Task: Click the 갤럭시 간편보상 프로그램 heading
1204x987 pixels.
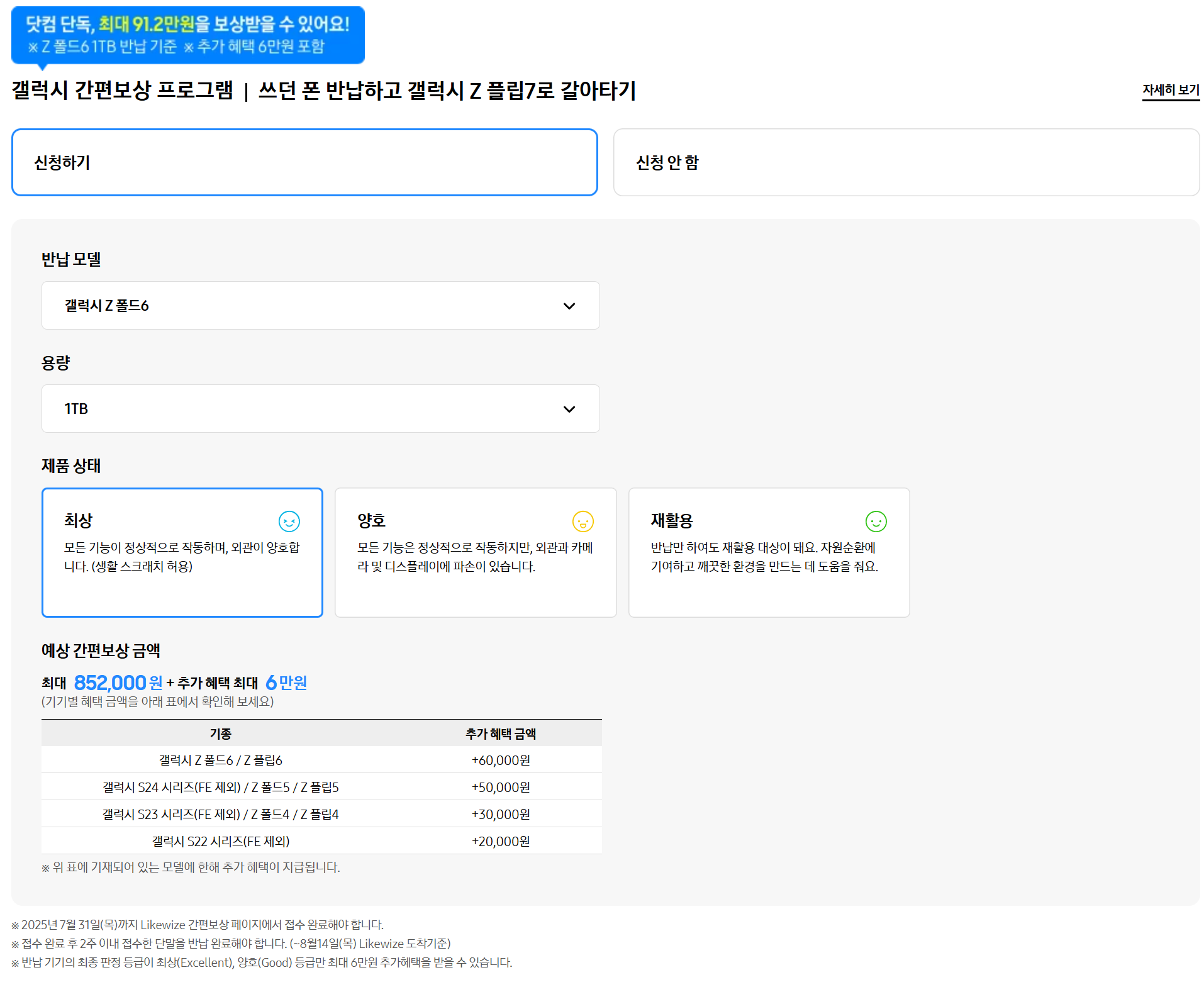Action: click(x=123, y=91)
